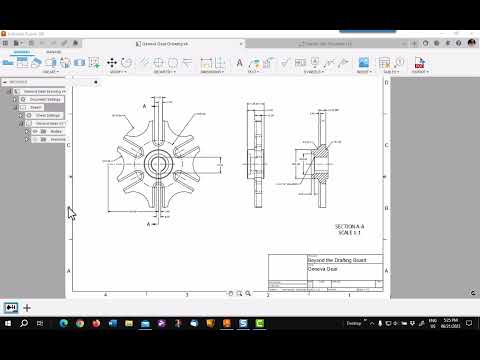Viewport: 480px width, 360px height.
Task: Open Firefox from the taskbar
Action: pos(96,323)
